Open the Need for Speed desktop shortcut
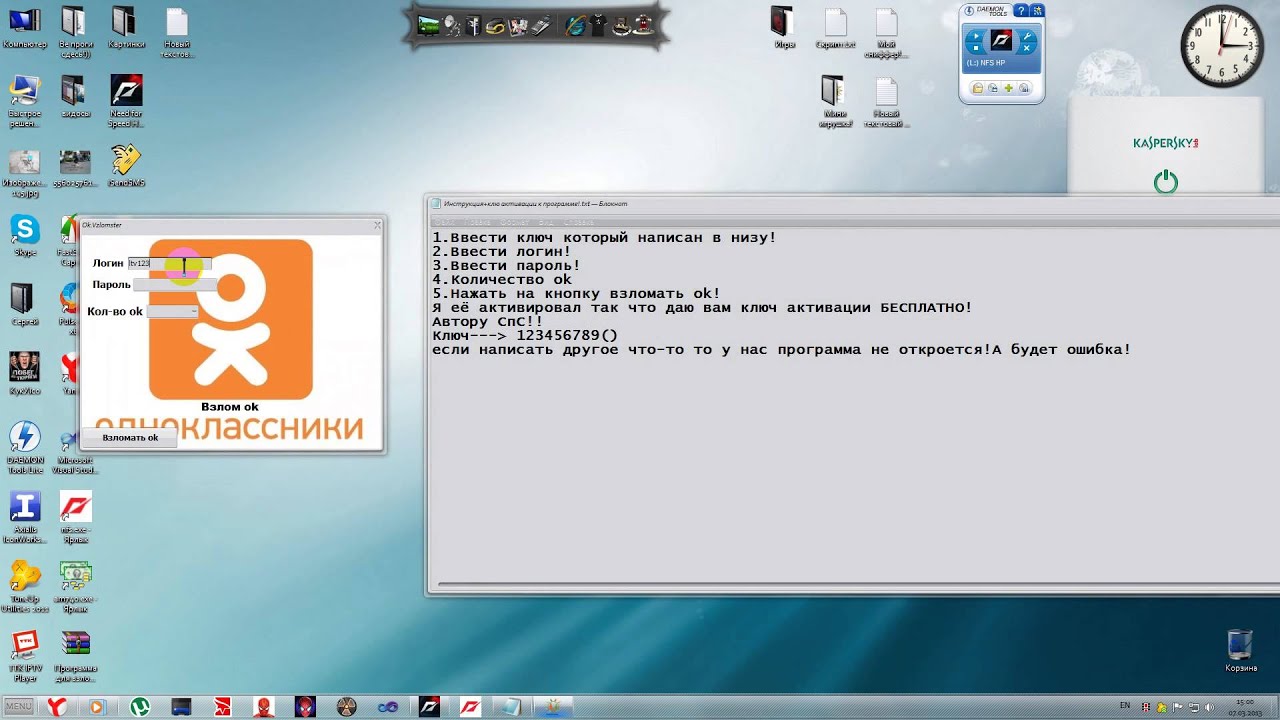This screenshot has height=720, width=1280. pyautogui.click(x=126, y=100)
